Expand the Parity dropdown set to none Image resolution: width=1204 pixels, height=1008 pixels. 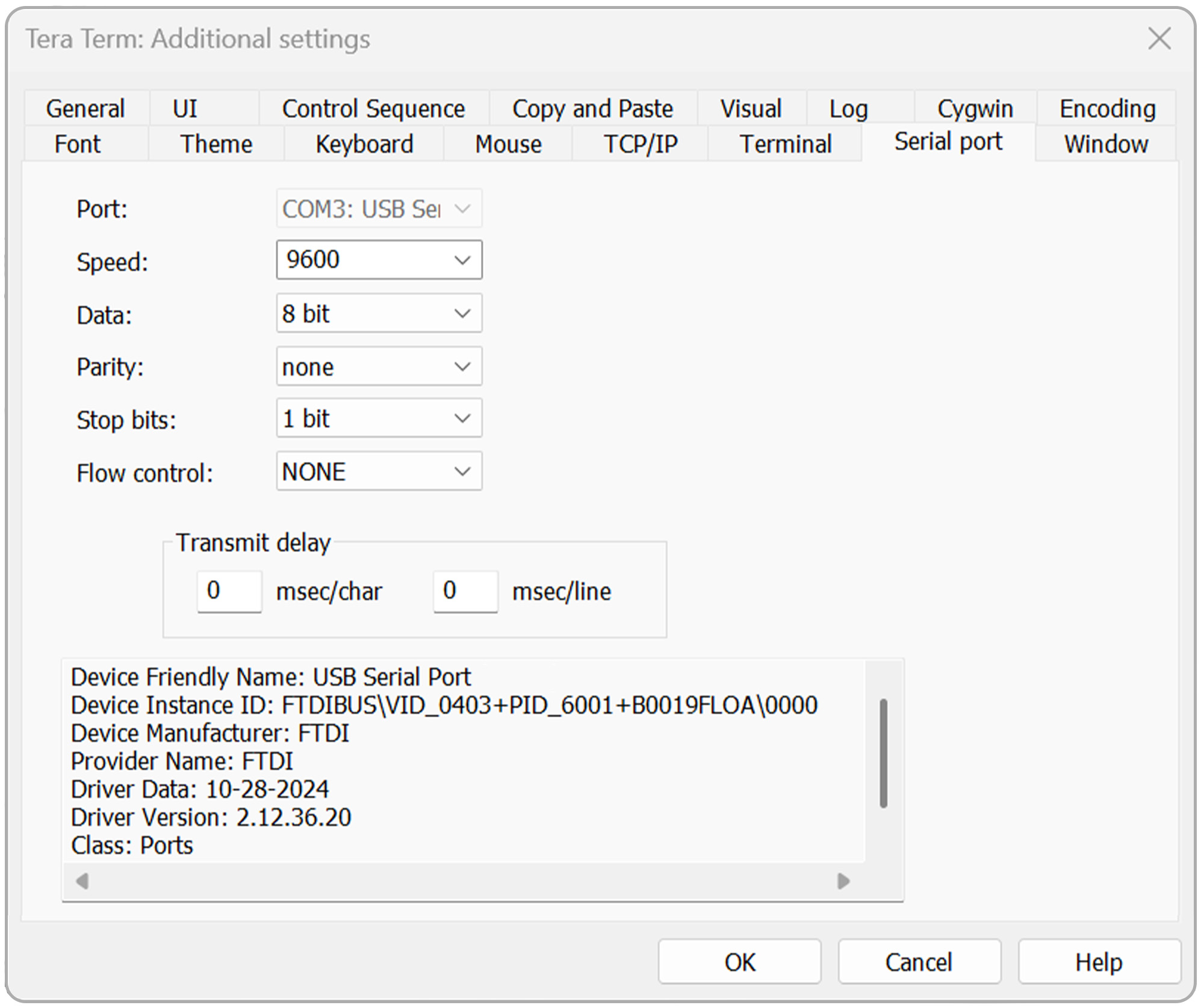point(379,366)
